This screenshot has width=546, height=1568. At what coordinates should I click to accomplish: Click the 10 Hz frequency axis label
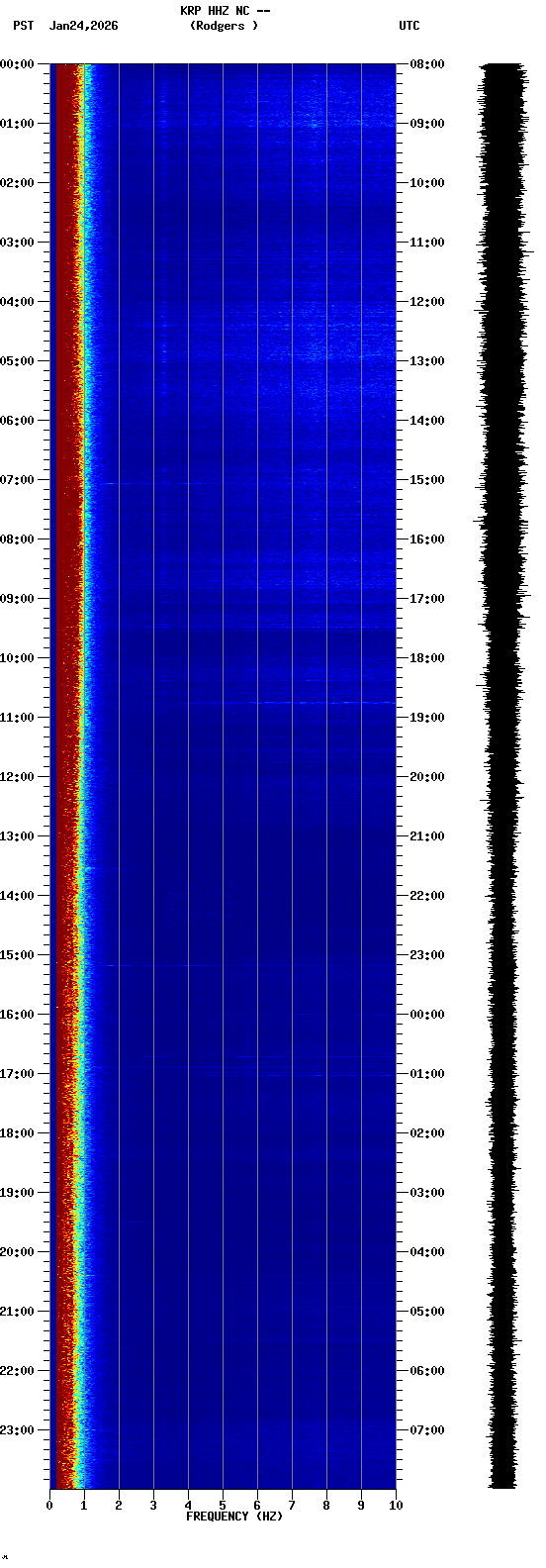coord(396,1506)
